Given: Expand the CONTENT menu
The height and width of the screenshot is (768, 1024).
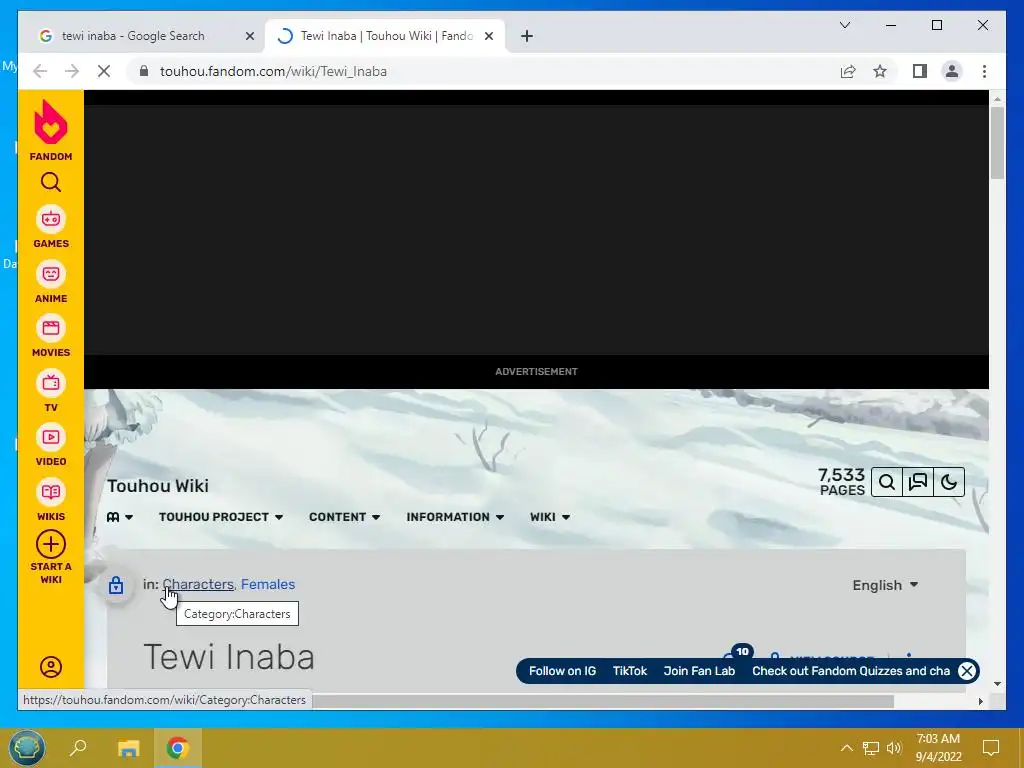Looking at the screenshot, I should click(x=344, y=517).
